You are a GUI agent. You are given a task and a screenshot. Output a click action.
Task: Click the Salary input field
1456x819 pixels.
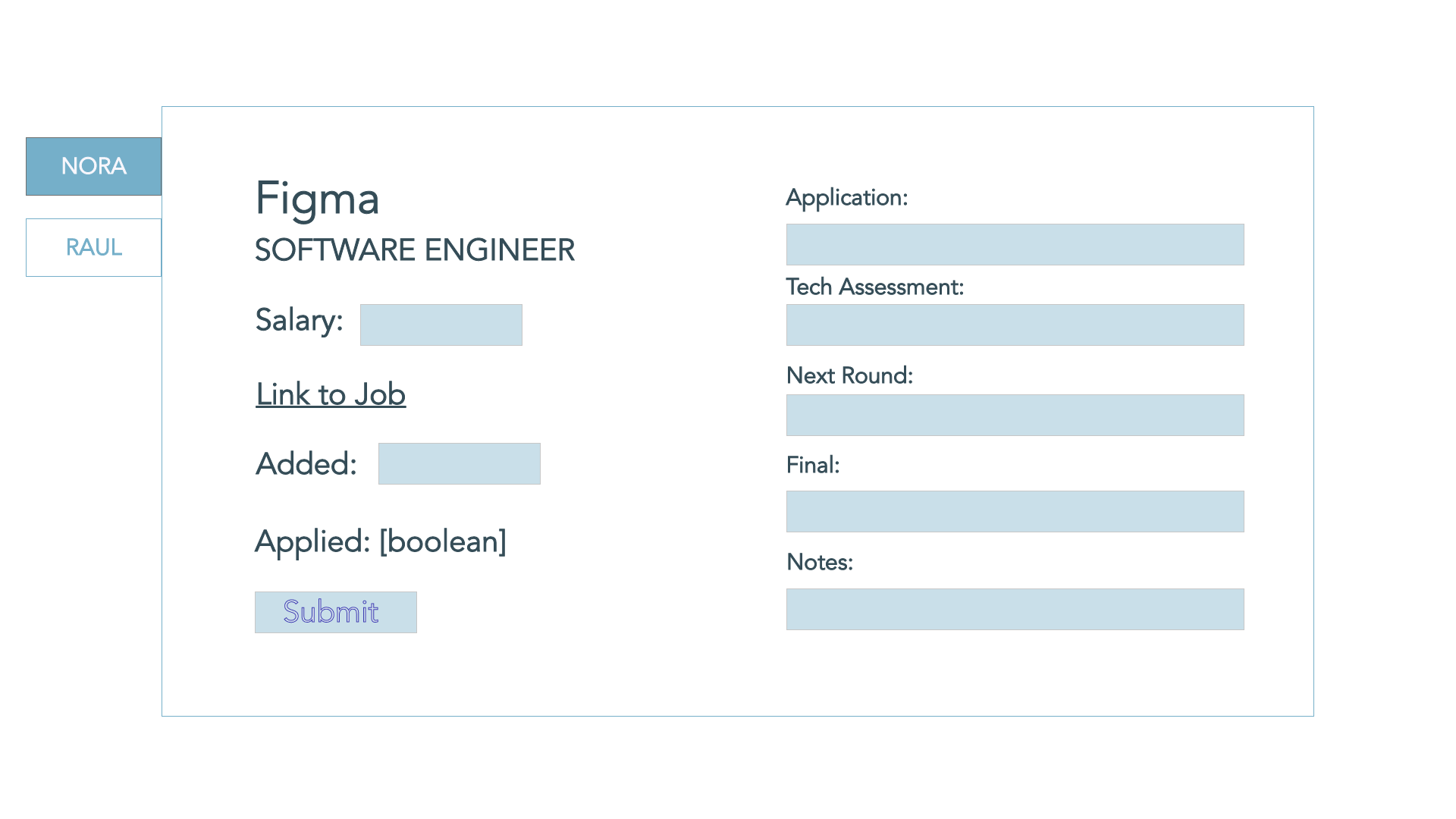click(441, 325)
